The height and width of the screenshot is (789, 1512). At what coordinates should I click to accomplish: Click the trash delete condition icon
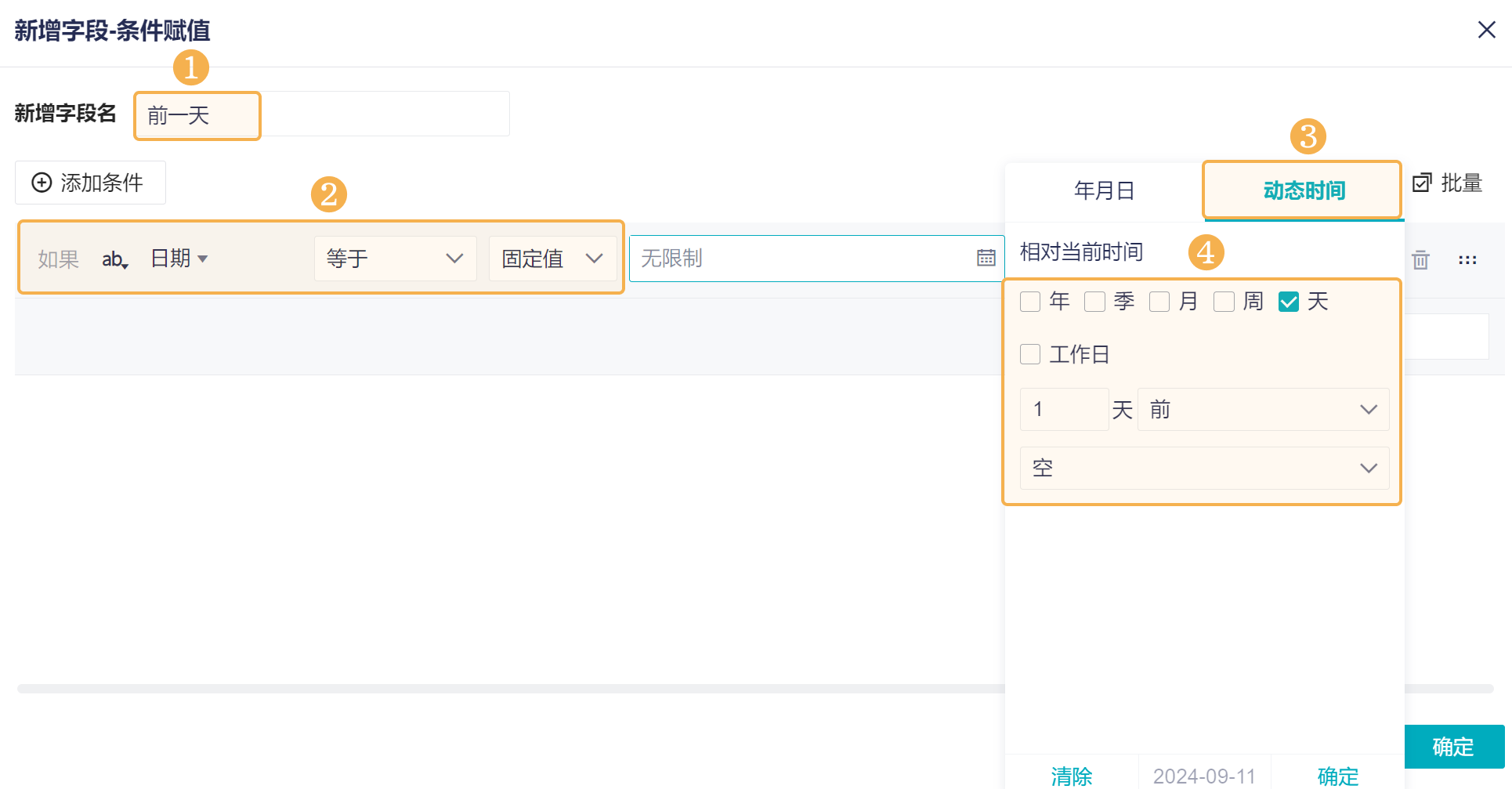point(1420,259)
